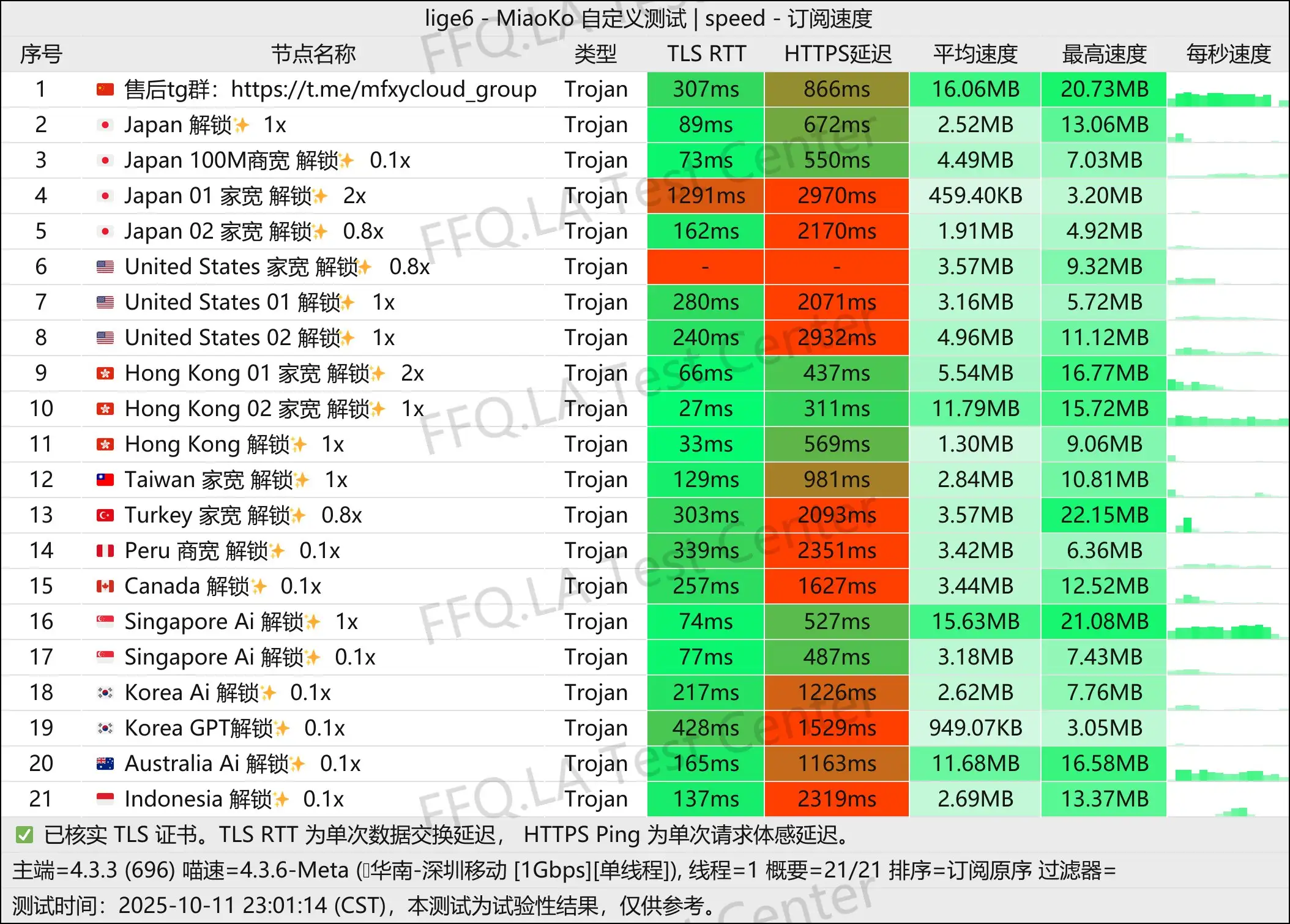Click the Australia flag icon in row 20

click(105, 764)
